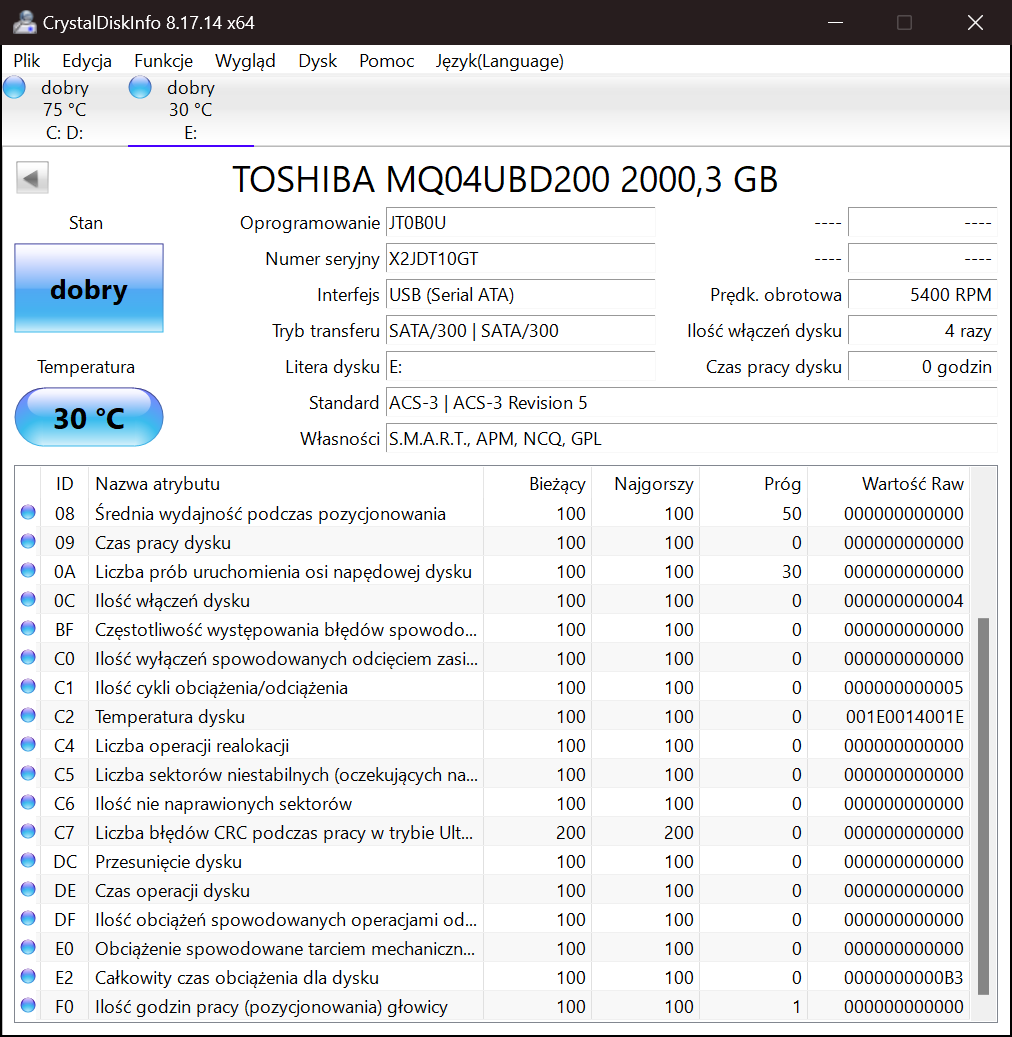This screenshot has width=1012, height=1037.
Task: Click the previous disk arrow button
Action: tap(32, 177)
